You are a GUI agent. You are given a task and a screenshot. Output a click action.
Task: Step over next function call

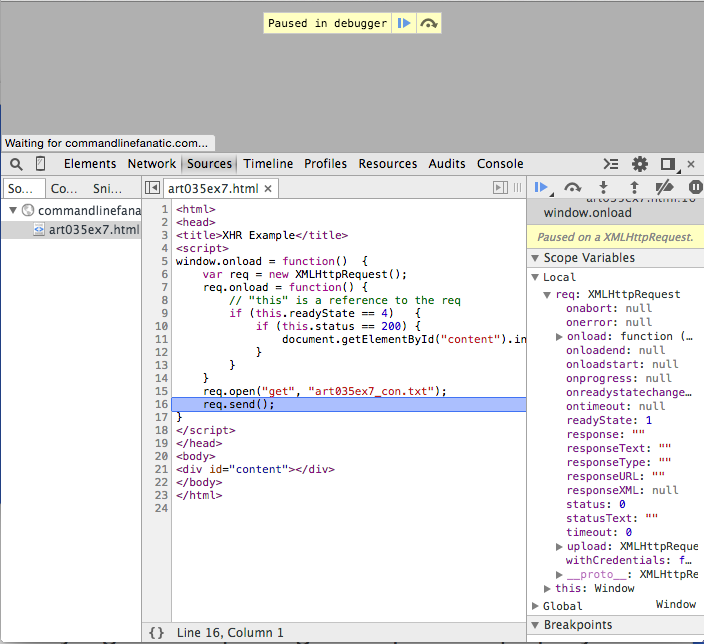coord(572,187)
